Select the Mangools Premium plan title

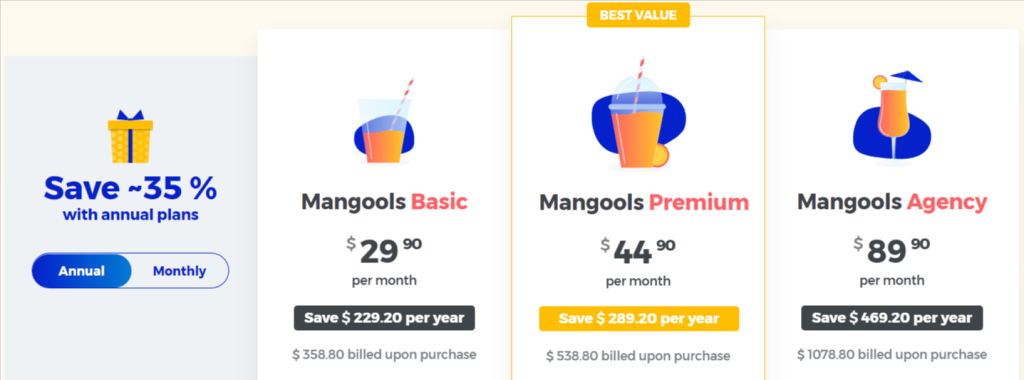pyautogui.click(x=644, y=202)
